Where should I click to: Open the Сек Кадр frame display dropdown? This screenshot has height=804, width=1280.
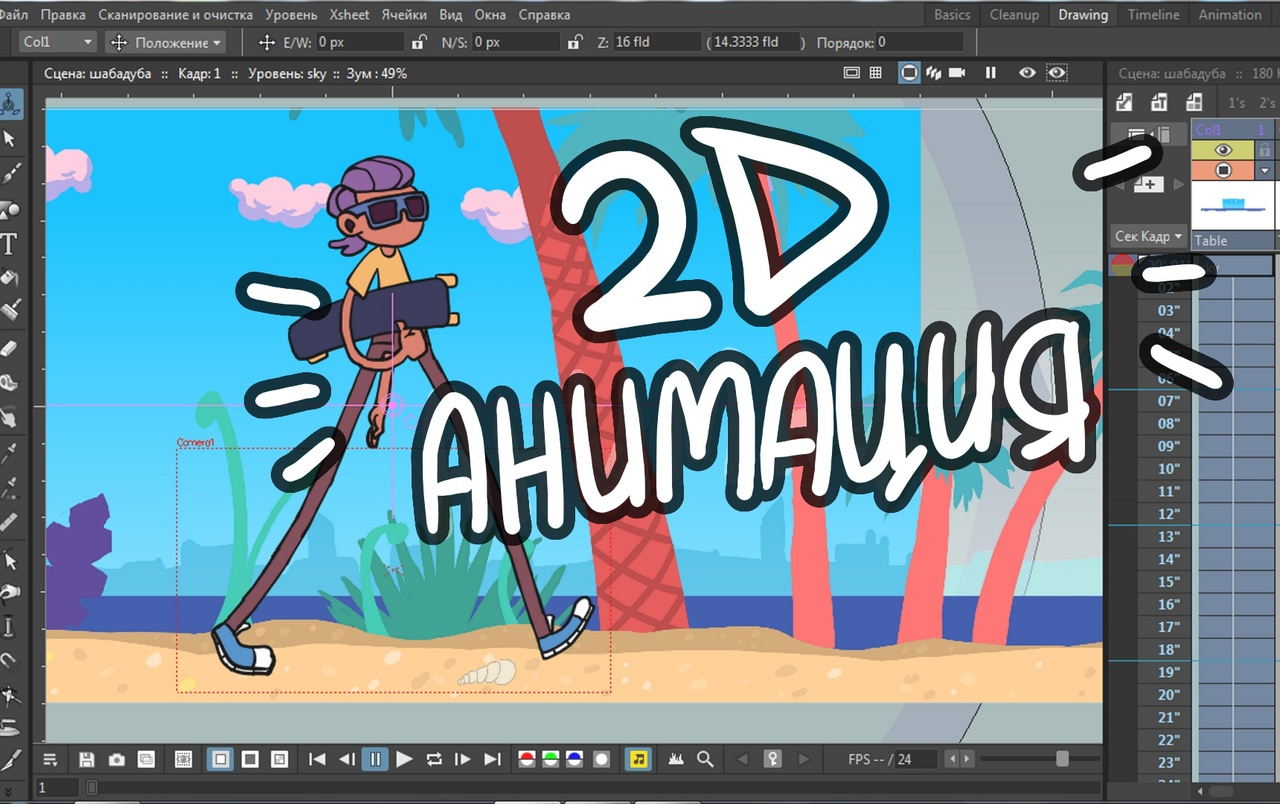(x=1148, y=237)
